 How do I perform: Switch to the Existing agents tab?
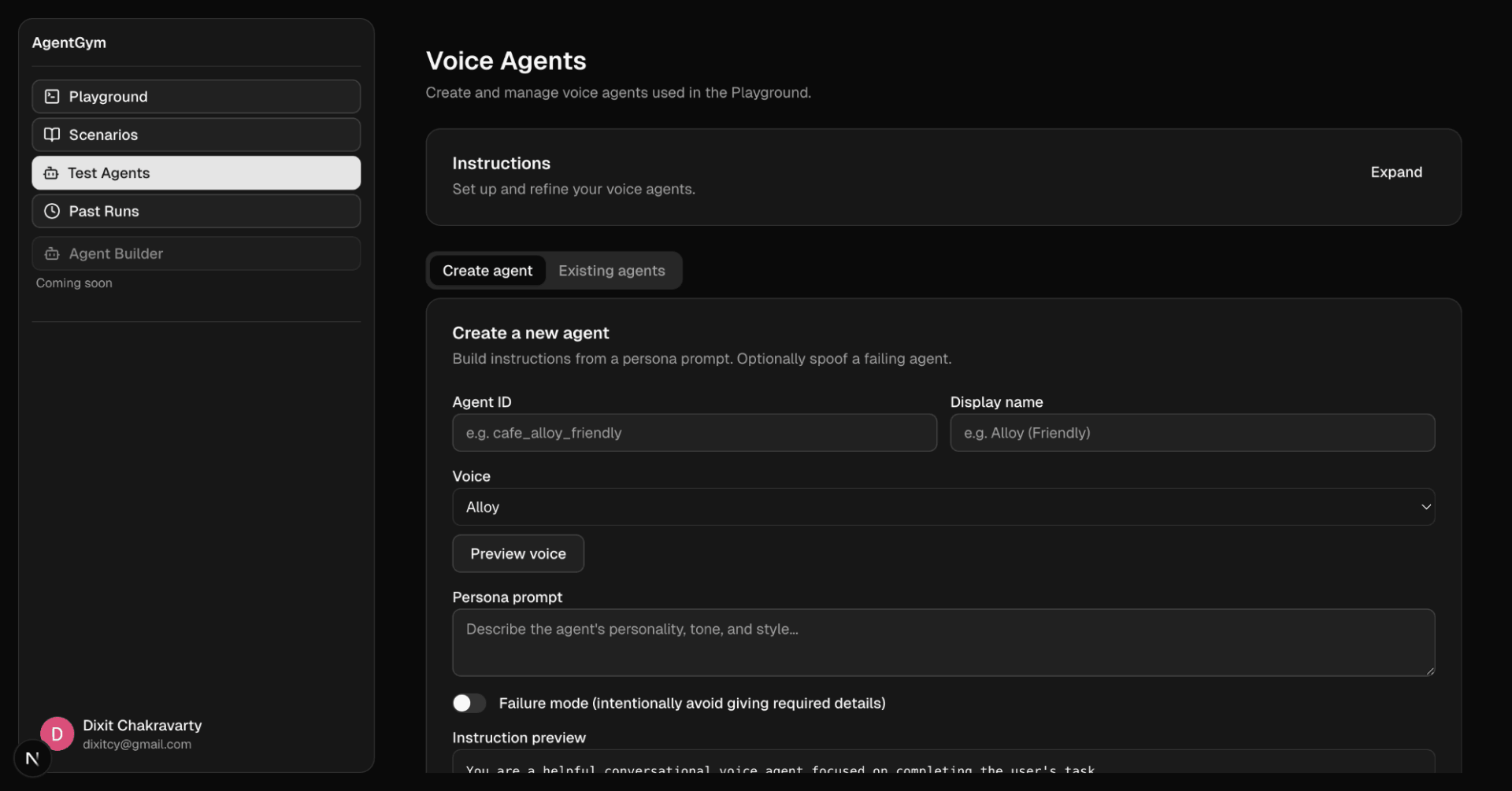[611, 271]
